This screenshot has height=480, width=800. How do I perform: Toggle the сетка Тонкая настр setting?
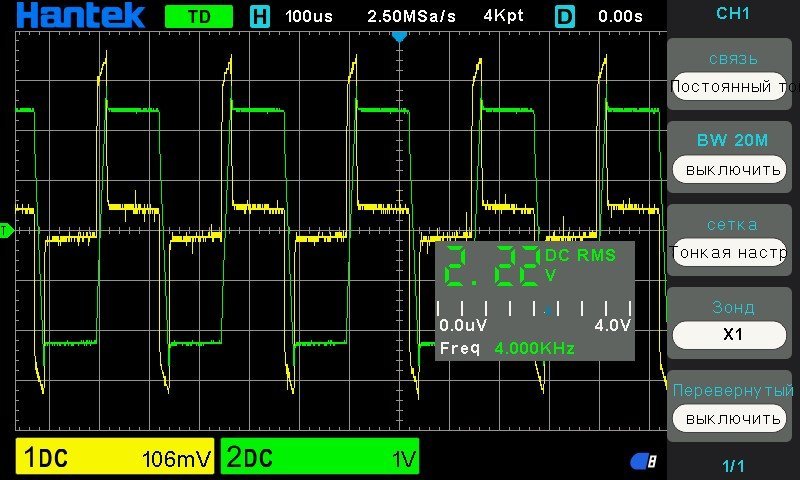pyautogui.click(x=733, y=252)
